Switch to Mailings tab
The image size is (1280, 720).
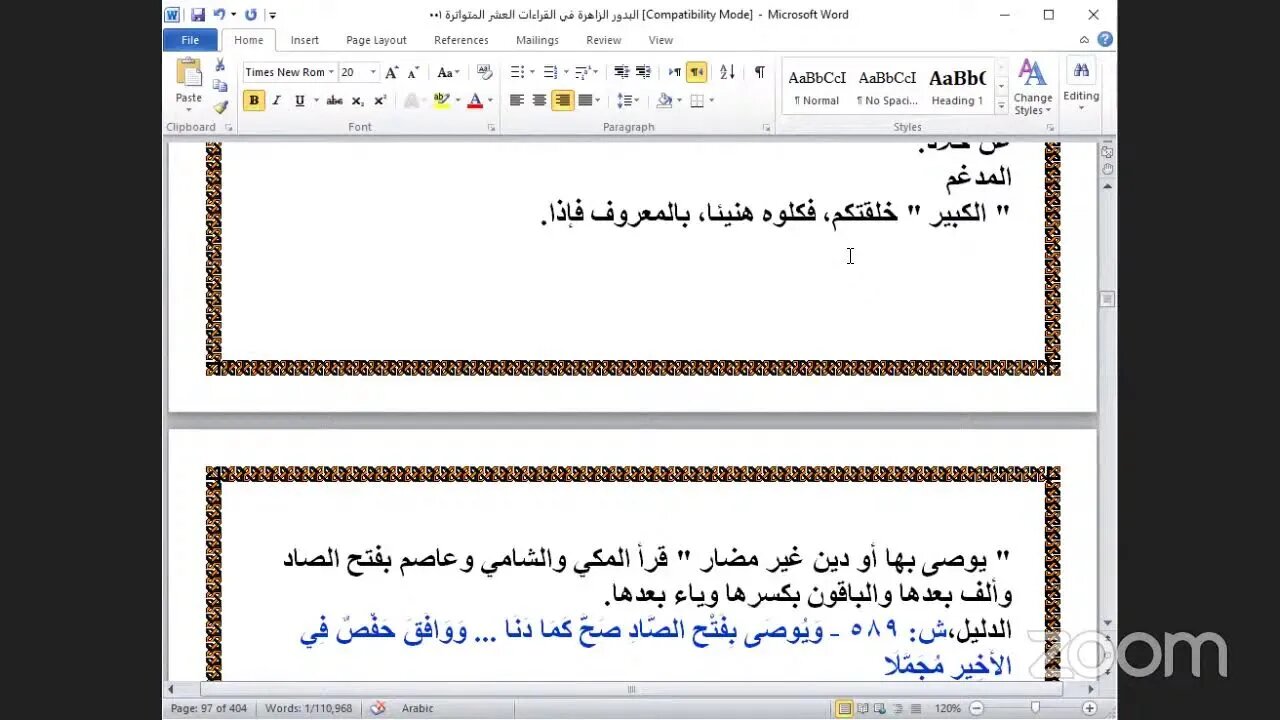pyautogui.click(x=537, y=40)
